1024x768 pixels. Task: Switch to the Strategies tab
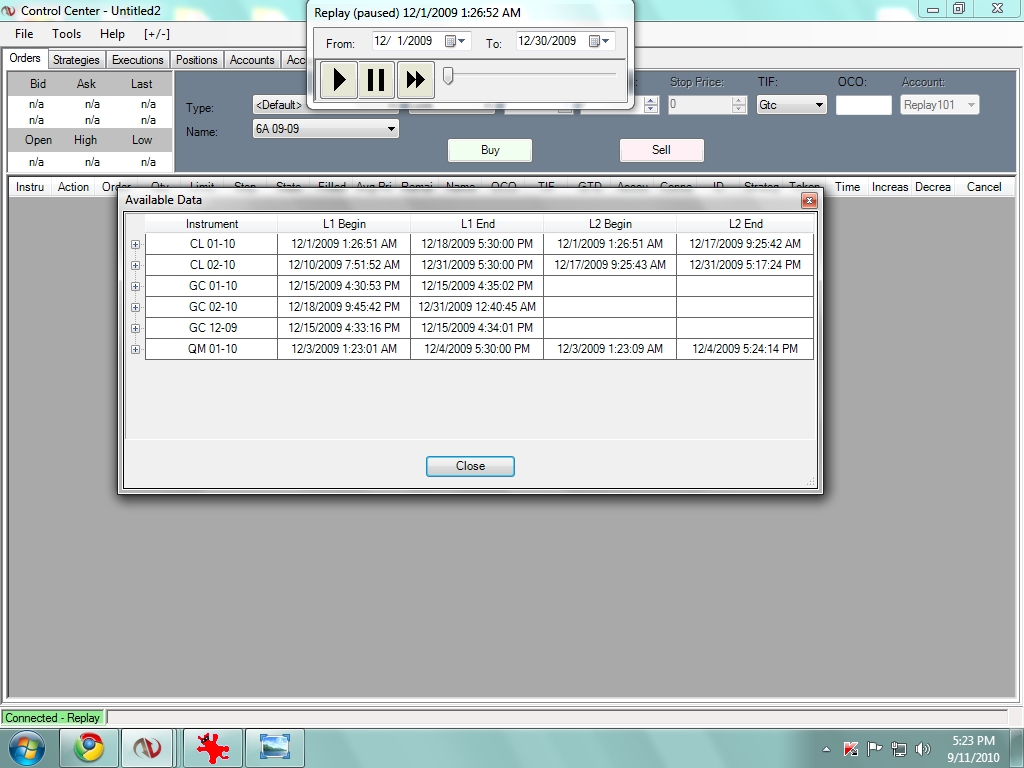click(x=76, y=60)
